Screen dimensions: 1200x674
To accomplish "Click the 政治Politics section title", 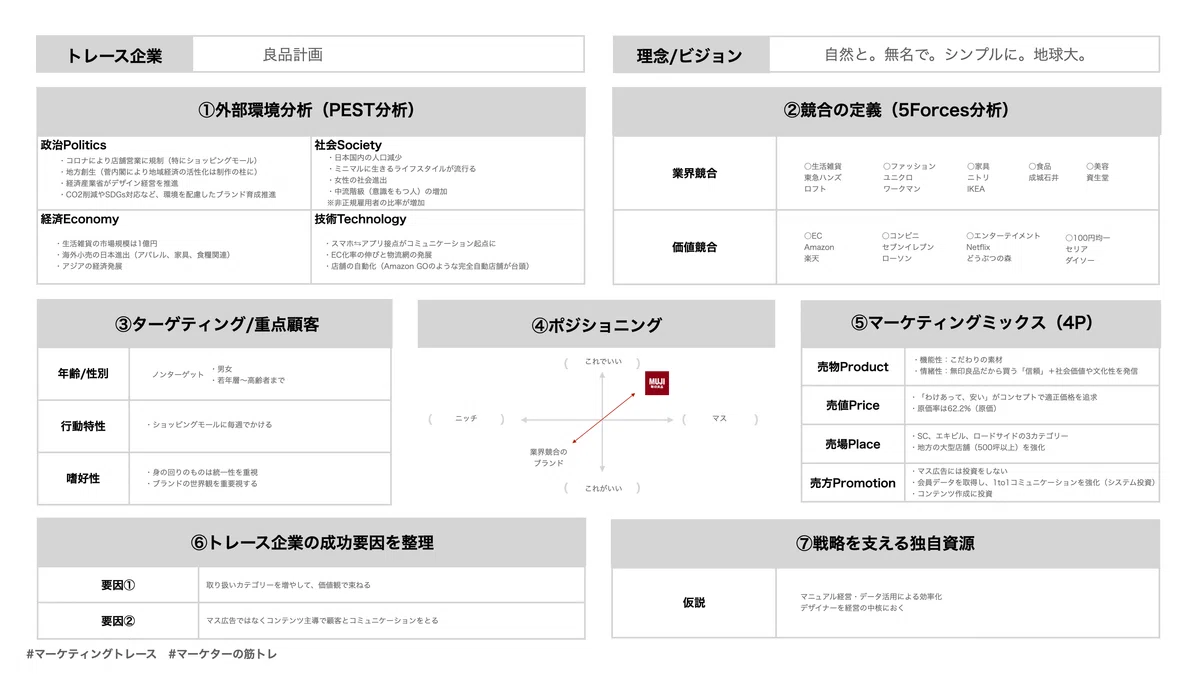I will click(73, 145).
